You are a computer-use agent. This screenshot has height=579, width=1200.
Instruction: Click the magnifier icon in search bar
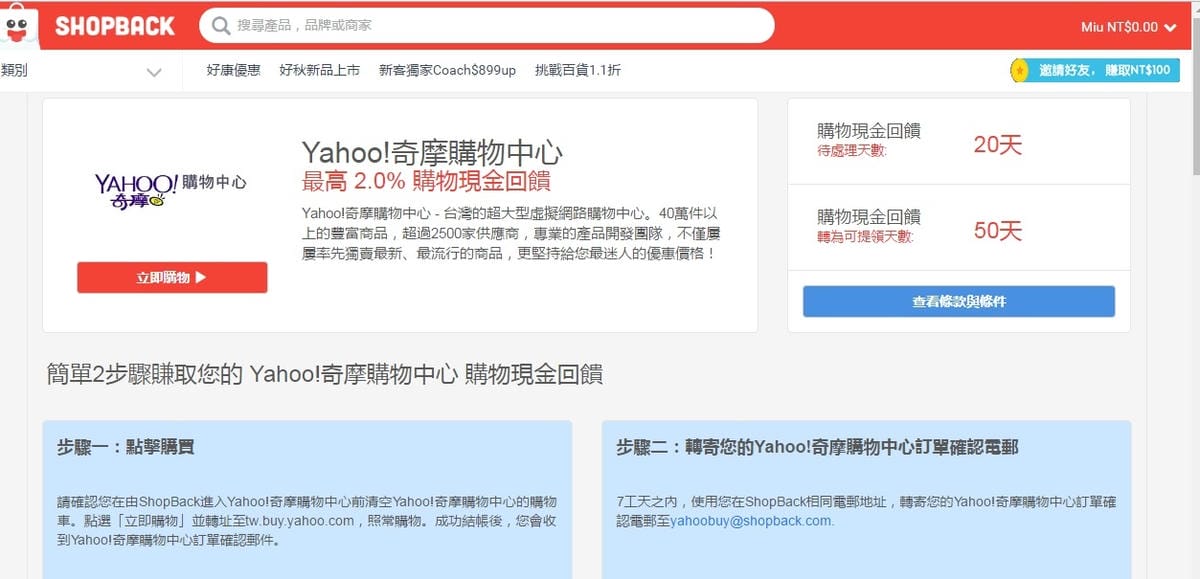point(221,26)
